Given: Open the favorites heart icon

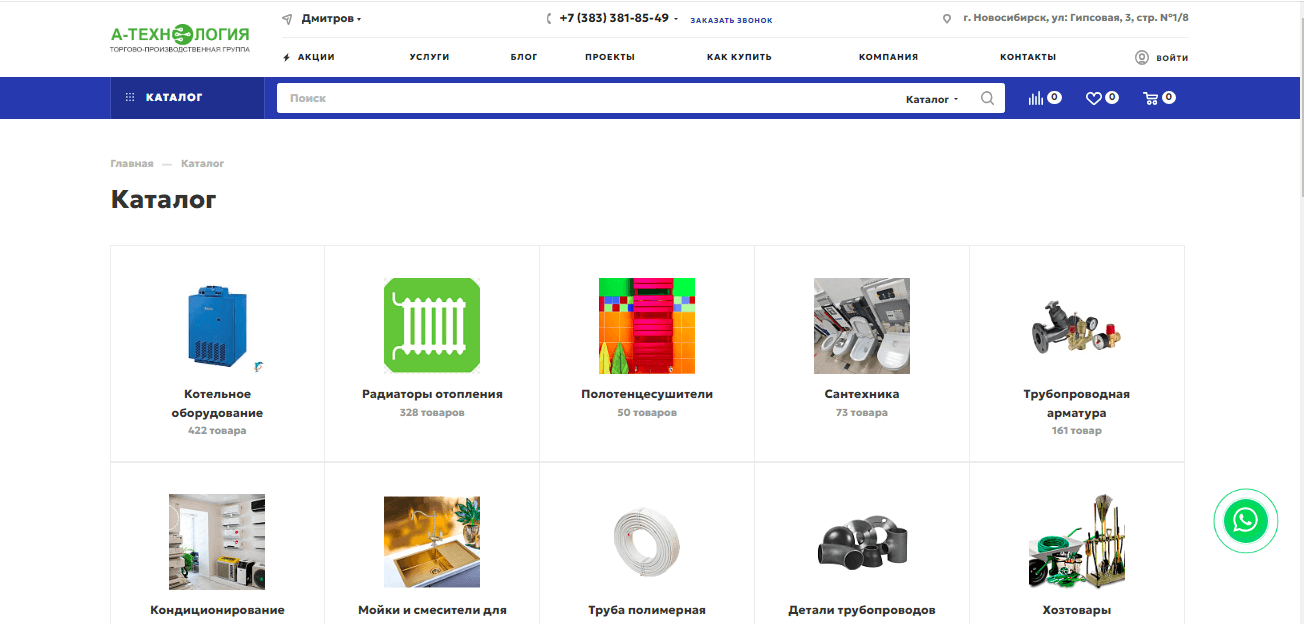Looking at the screenshot, I should click(x=1093, y=98).
